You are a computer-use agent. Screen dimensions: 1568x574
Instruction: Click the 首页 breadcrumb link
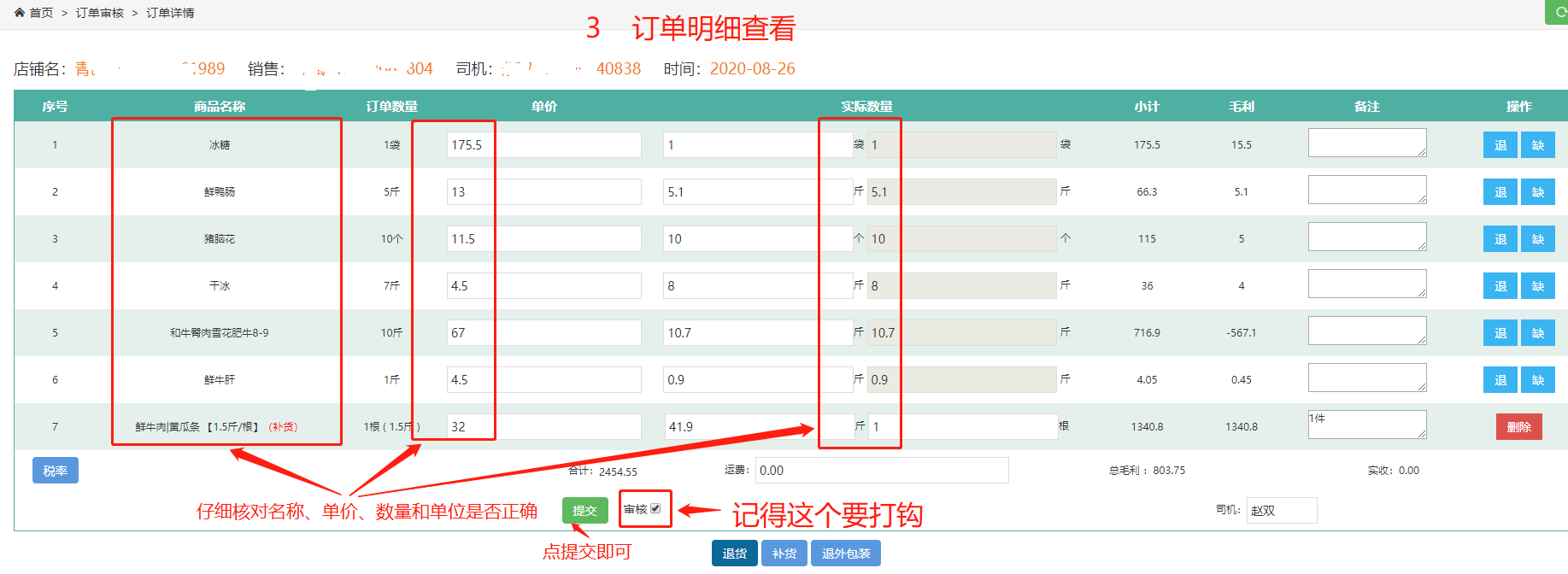(x=41, y=13)
